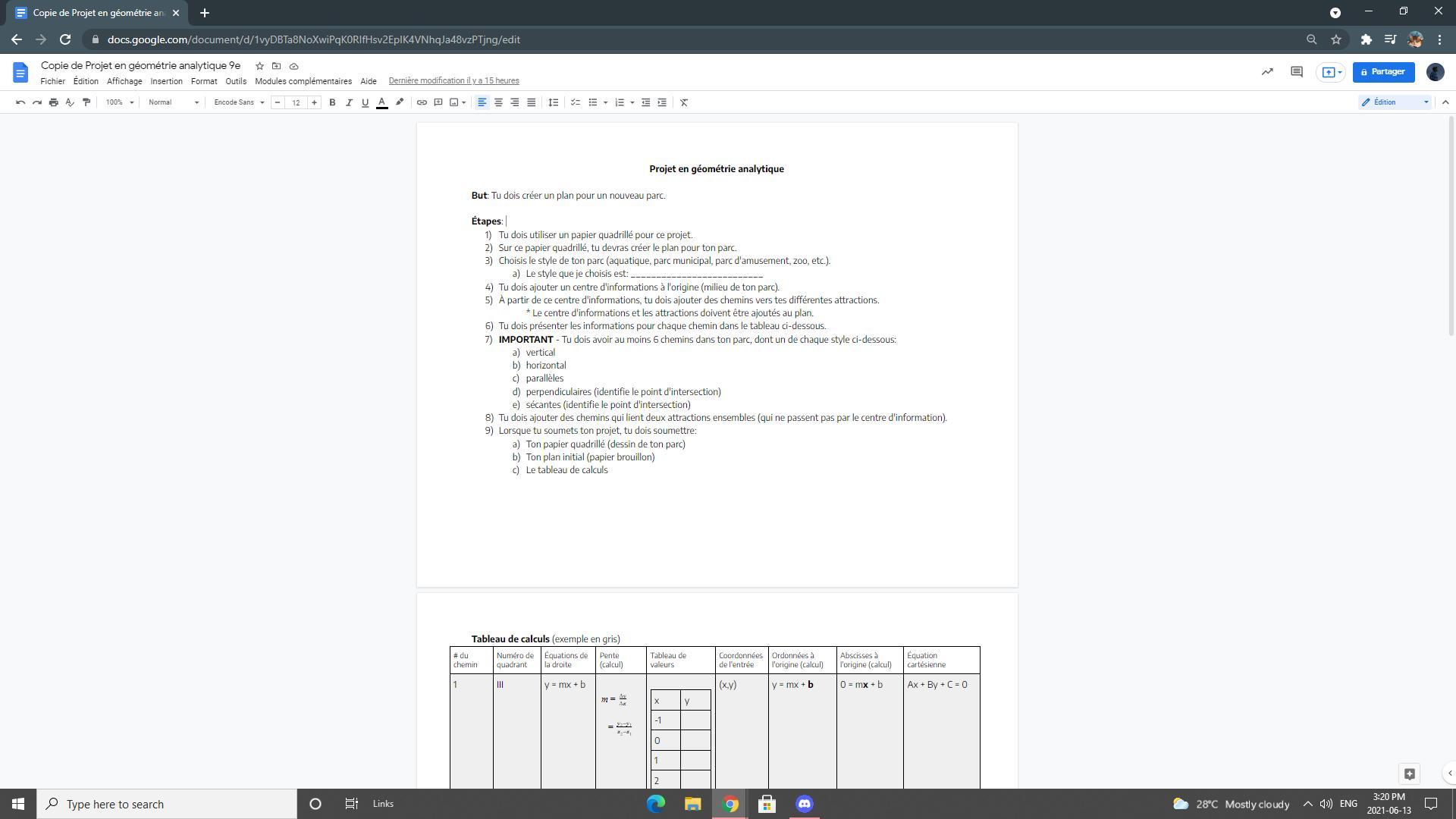Open the zoom level dropdown
Image resolution: width=1456 pixels, height=819 pixels.
coord(120,102)
